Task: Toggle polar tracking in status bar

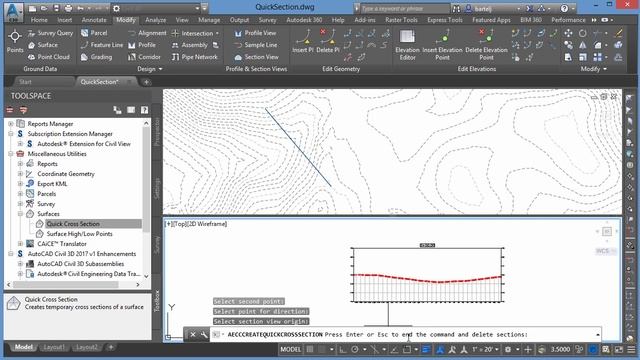Action: (x=355, y=349)
